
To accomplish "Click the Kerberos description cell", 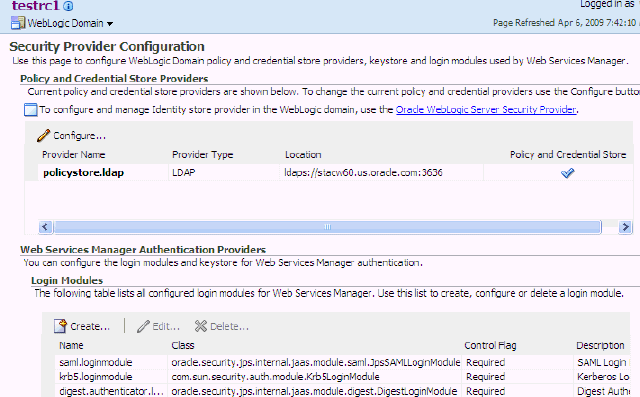I will point(603,377).
